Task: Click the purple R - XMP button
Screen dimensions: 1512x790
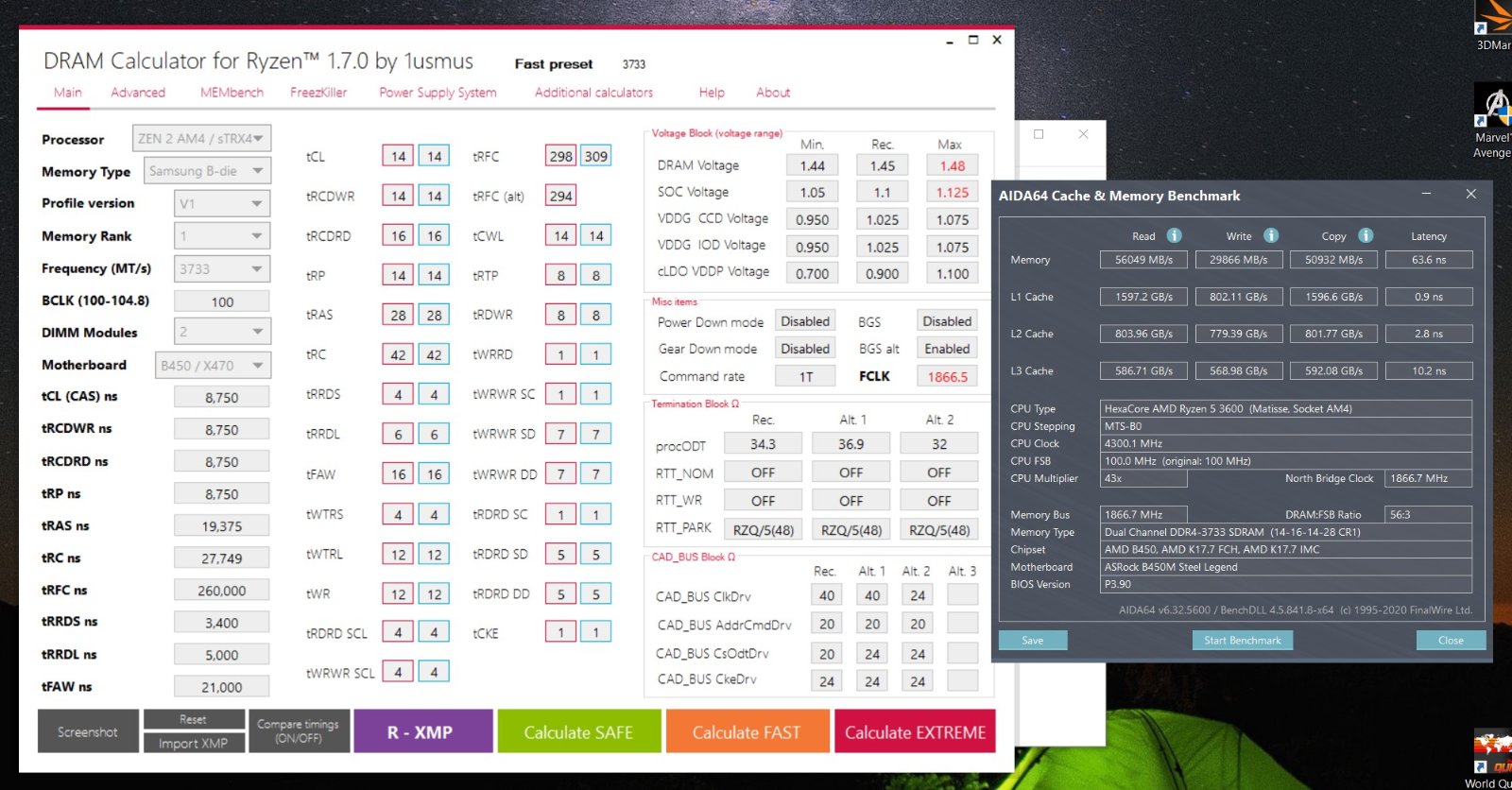Action: (423, 731)
